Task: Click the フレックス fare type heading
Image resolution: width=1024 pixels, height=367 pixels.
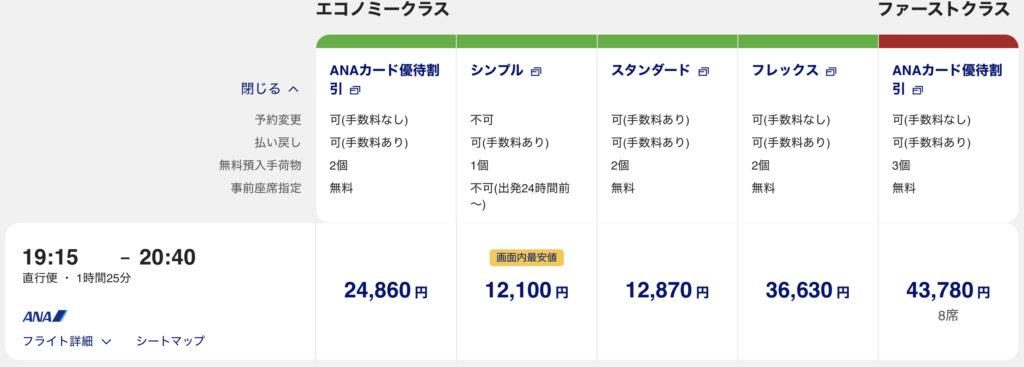Action: click(785, 71)
